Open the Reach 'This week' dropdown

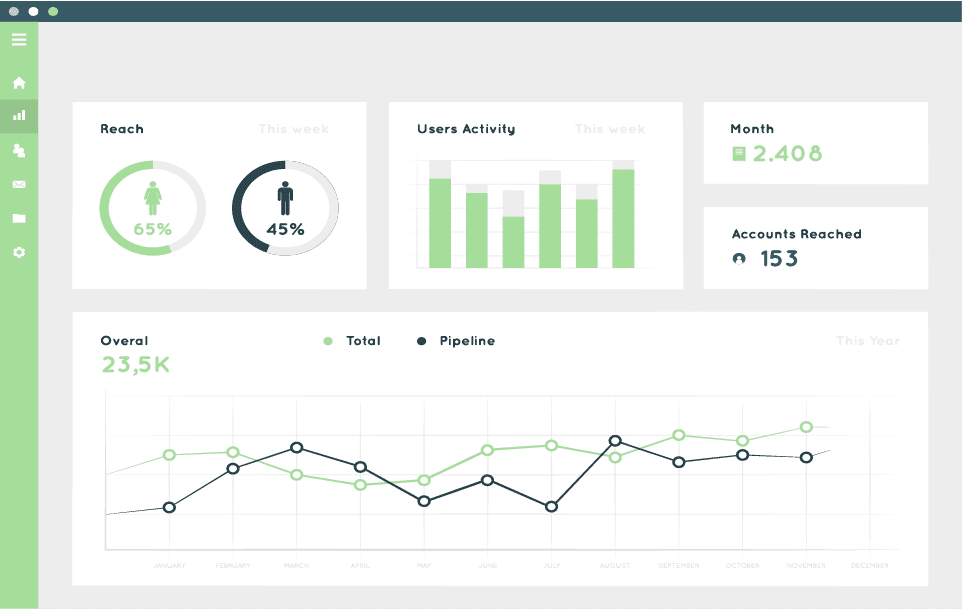point(293,129)
